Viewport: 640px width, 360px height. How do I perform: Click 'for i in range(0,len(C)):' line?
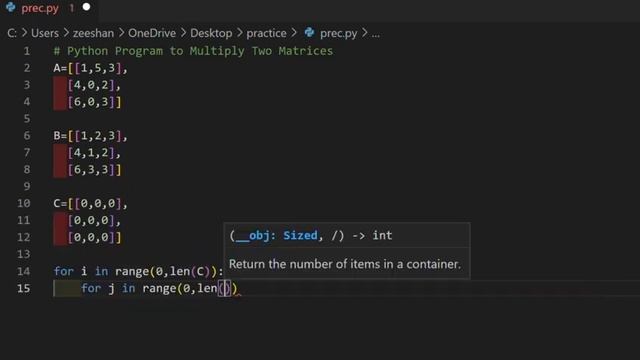138,271
